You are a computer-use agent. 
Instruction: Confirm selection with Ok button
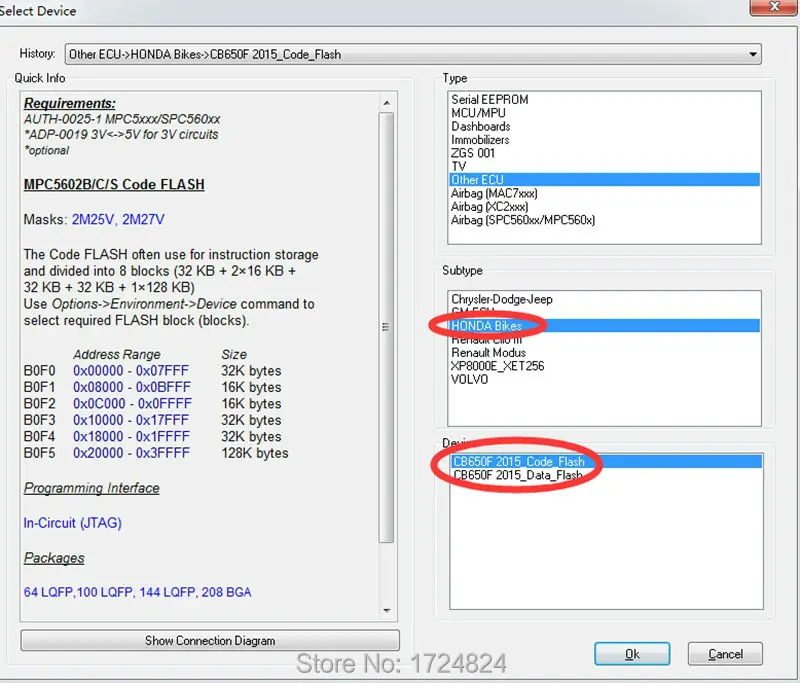pyautogui.click(x=632, y=654)
